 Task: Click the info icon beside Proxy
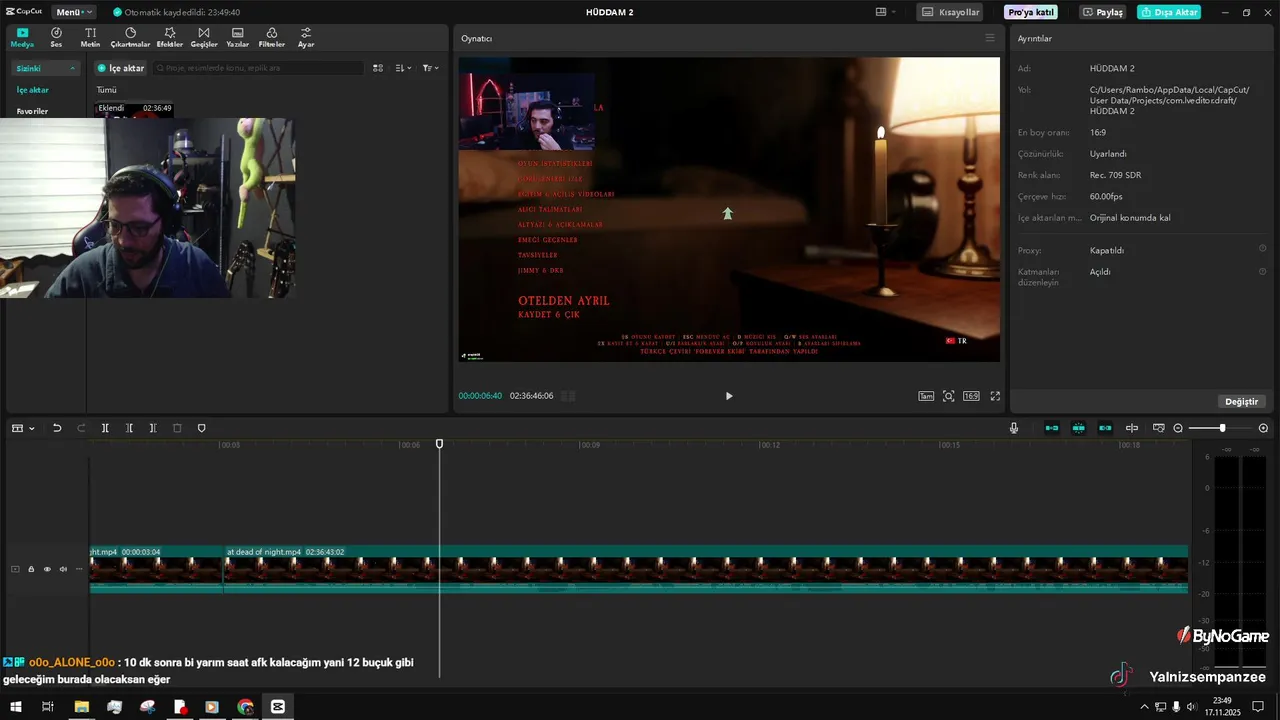[x=1262, y=249]
